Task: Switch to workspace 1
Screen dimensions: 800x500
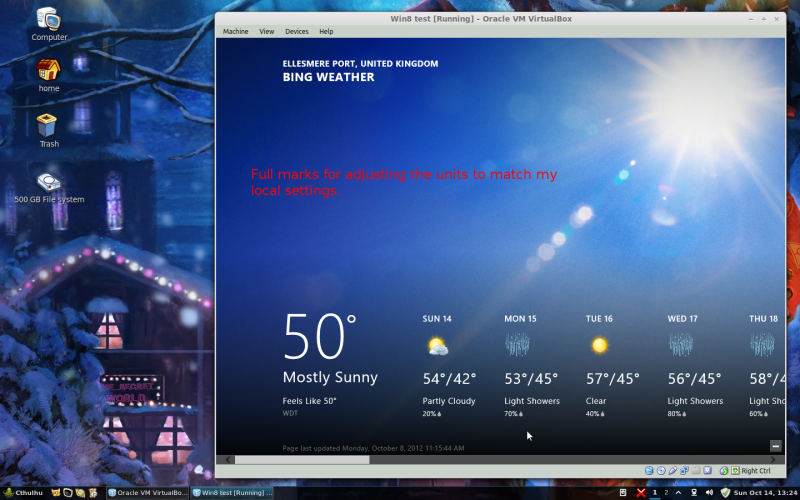Action: (x=655, y=492)
